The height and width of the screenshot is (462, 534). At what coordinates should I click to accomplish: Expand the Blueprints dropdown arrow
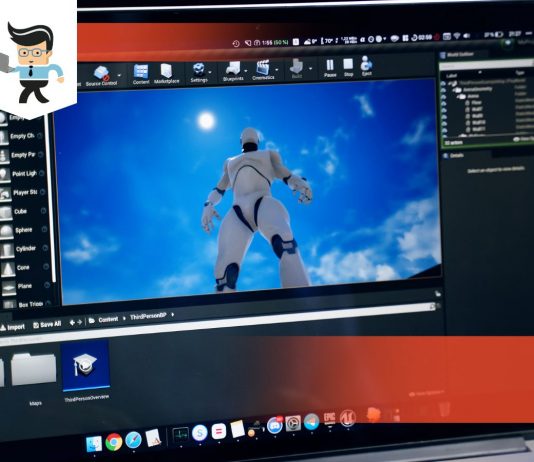[246, 71]
